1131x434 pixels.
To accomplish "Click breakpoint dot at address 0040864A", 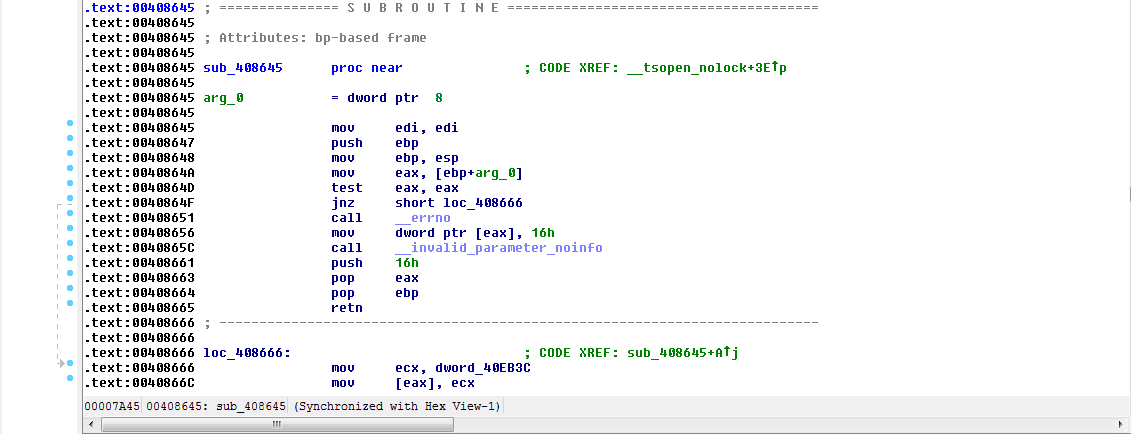I will pyautogui.click(x=70, y=168).
